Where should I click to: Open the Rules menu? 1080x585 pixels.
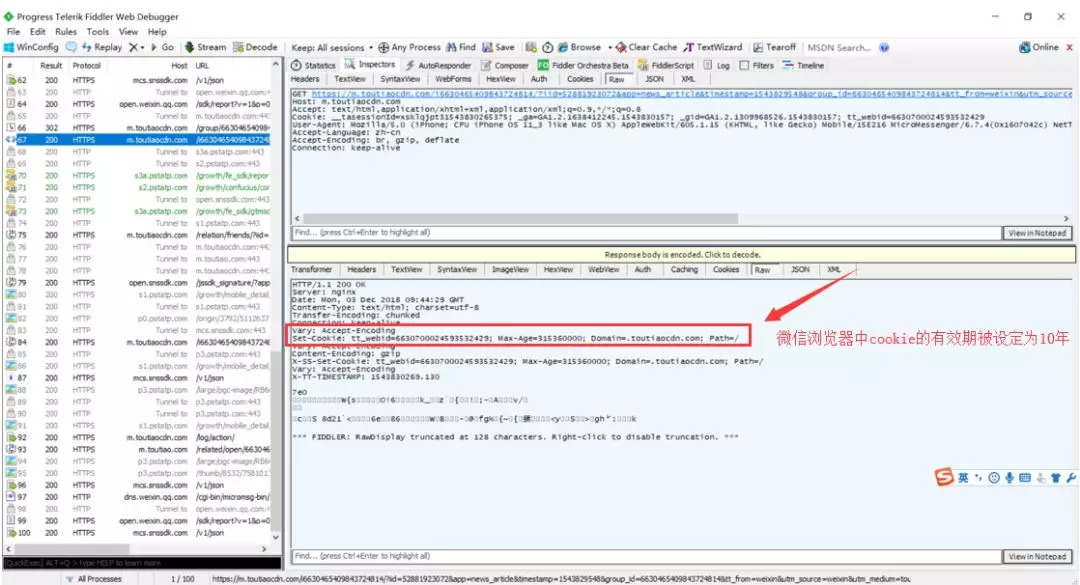point(66,32)
